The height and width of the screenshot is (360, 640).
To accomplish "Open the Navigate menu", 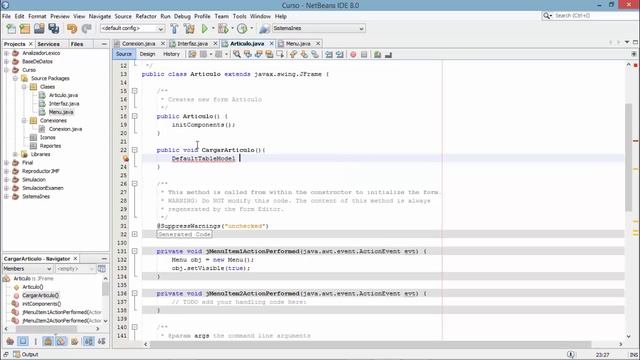I will click(x=100, y=16).
